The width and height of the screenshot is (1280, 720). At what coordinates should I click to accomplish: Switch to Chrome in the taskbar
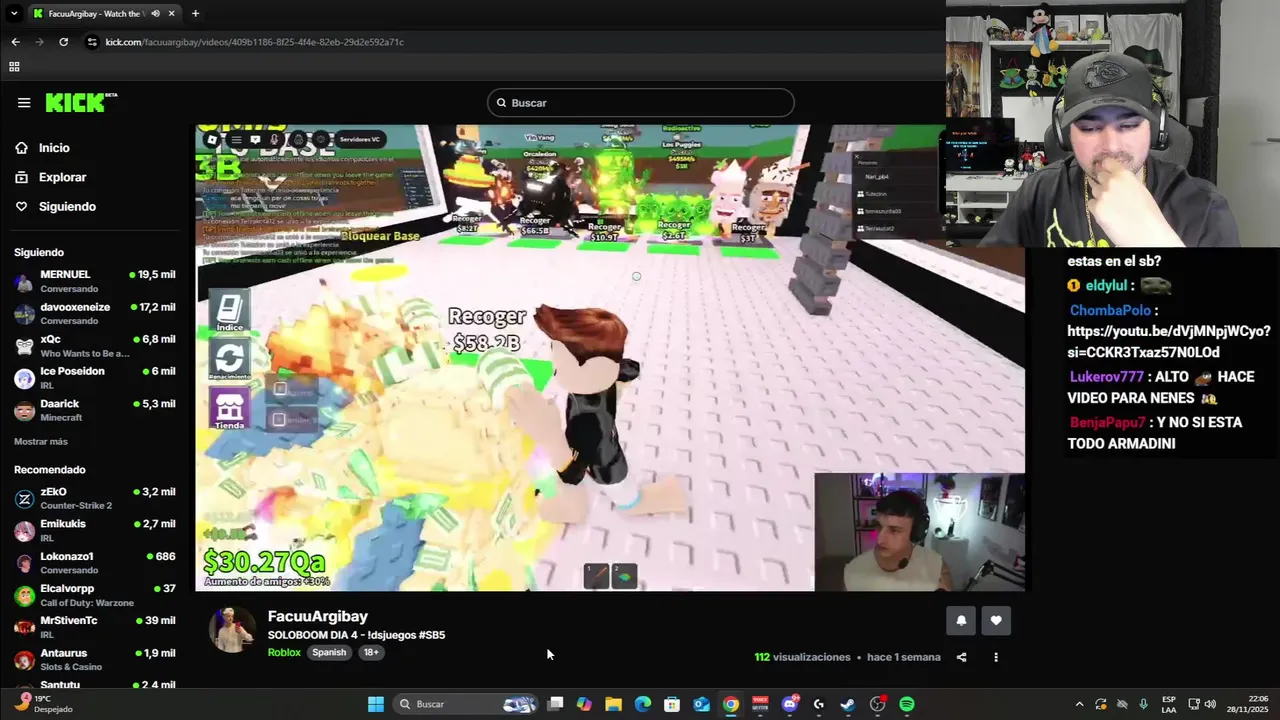[731, 704]
